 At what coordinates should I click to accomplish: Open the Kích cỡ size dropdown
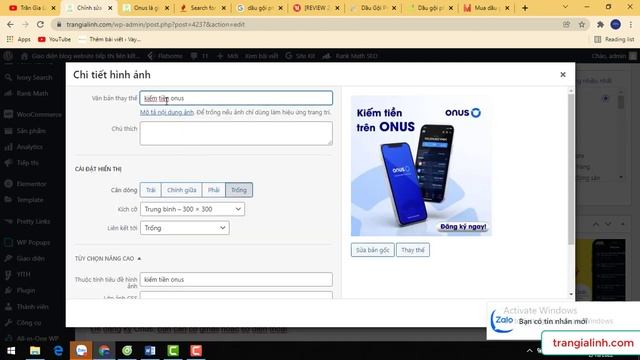point(192,209)
